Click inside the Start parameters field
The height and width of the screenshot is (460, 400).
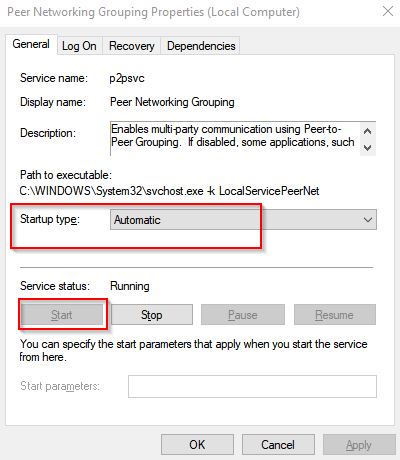(x=252, y=386)
